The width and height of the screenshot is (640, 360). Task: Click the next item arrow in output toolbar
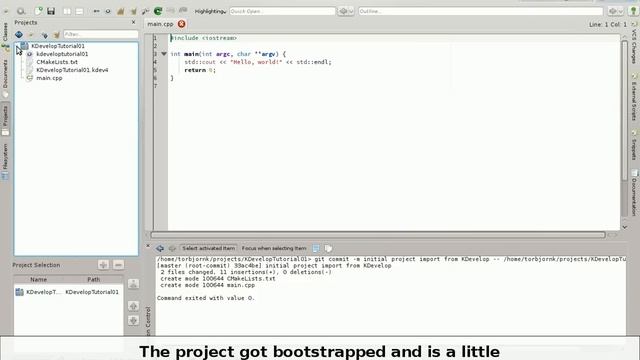coord(172,248)
